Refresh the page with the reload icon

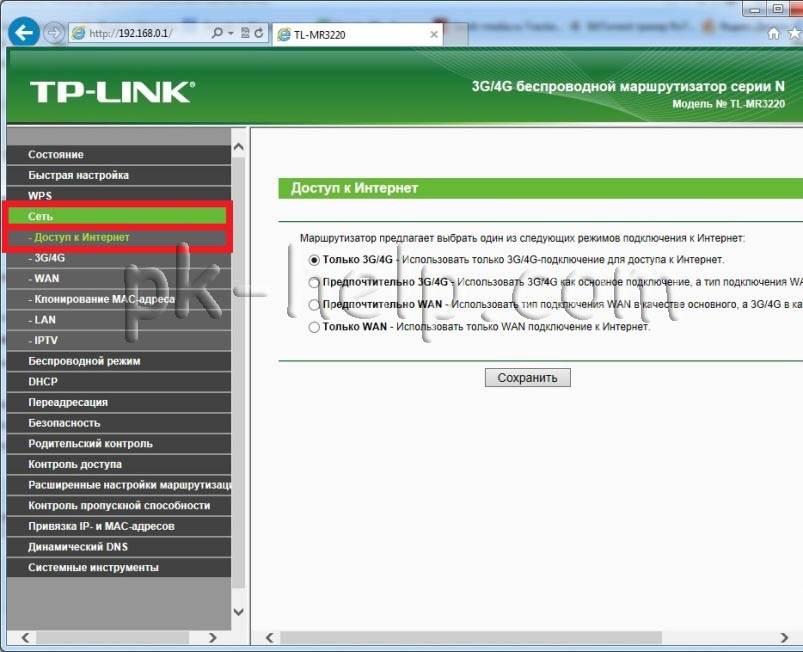259,33
